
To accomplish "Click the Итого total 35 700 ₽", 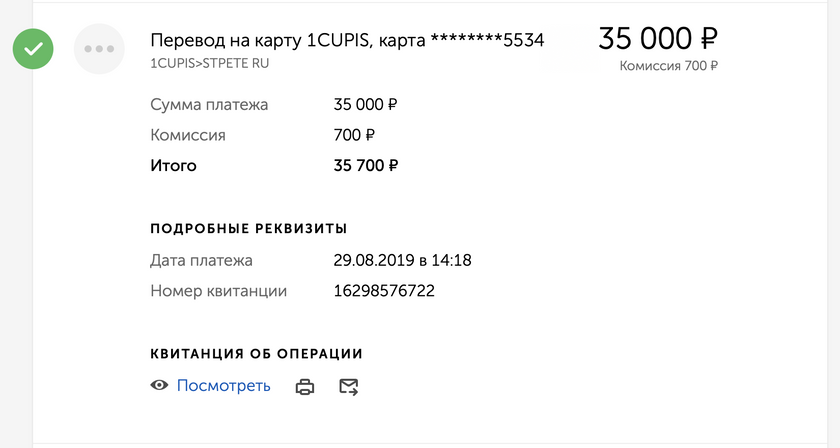I will point(366,165).
